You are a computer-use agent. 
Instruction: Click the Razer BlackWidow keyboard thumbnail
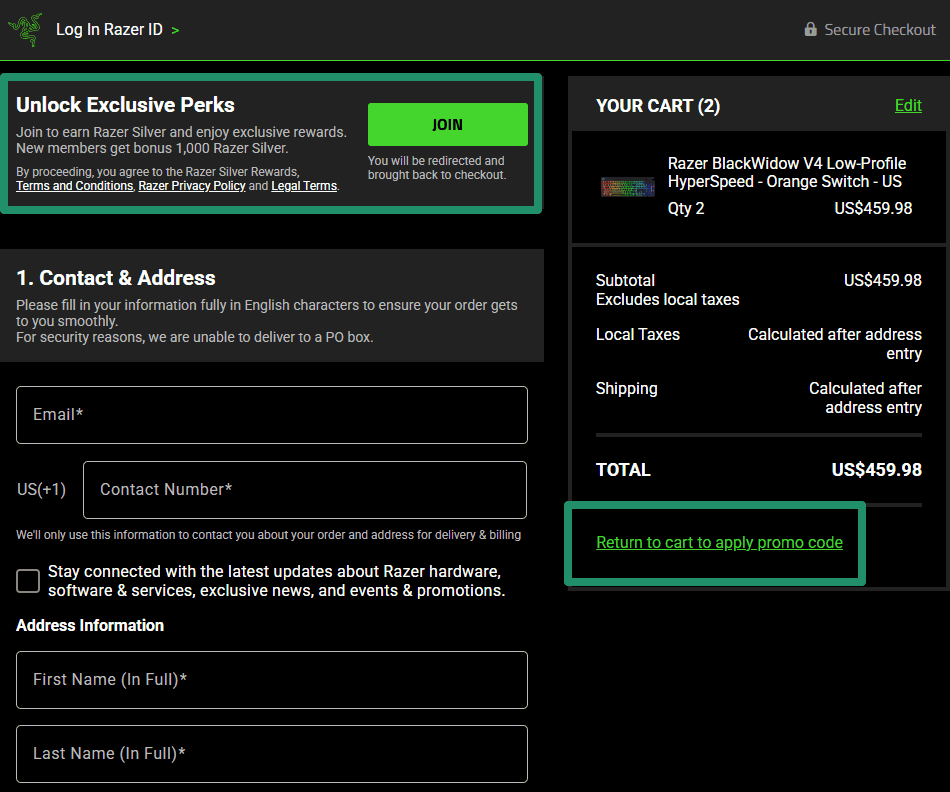[x=627, y=187]
